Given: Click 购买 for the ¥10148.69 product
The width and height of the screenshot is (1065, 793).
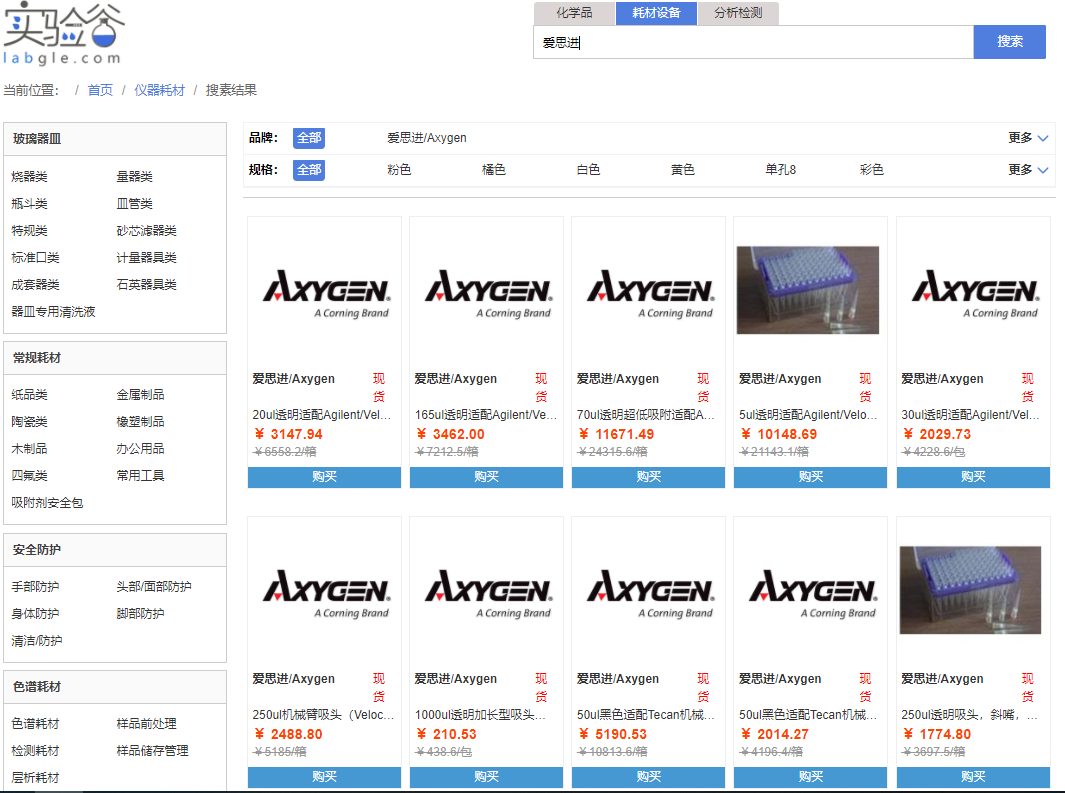Looking at the screenshot, I should 810,477.
